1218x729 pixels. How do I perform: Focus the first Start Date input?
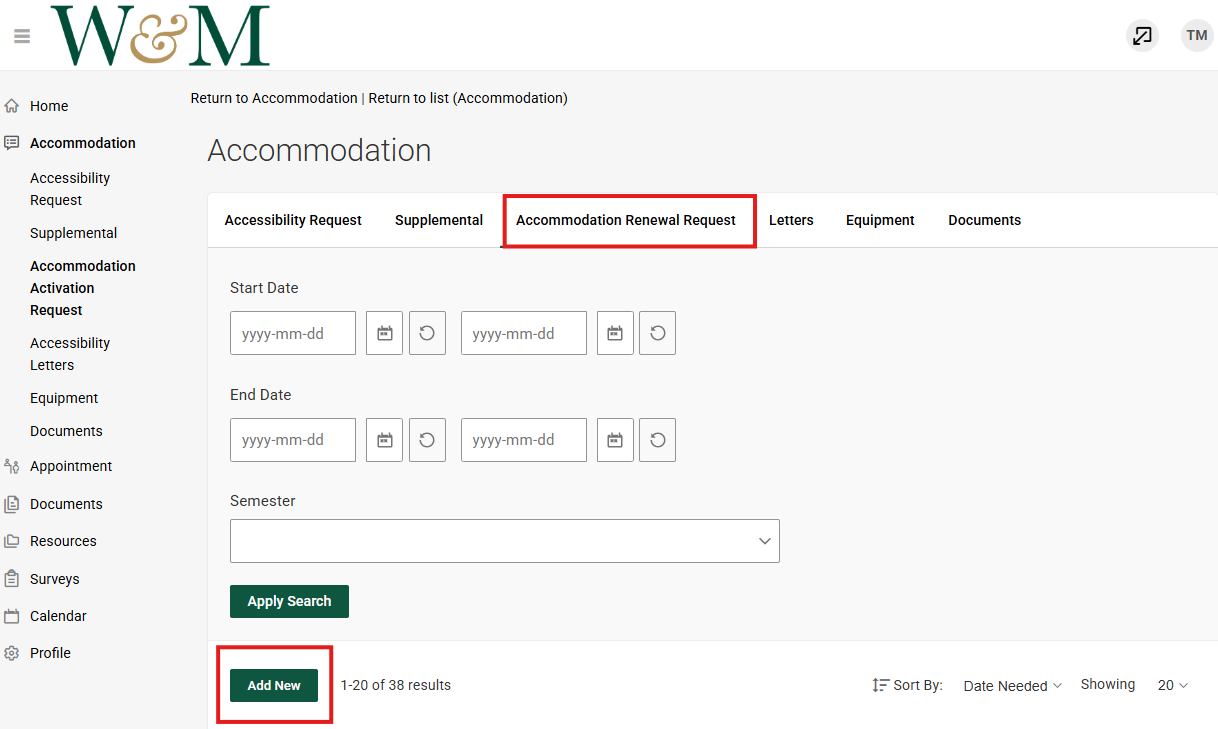(293, 333)
